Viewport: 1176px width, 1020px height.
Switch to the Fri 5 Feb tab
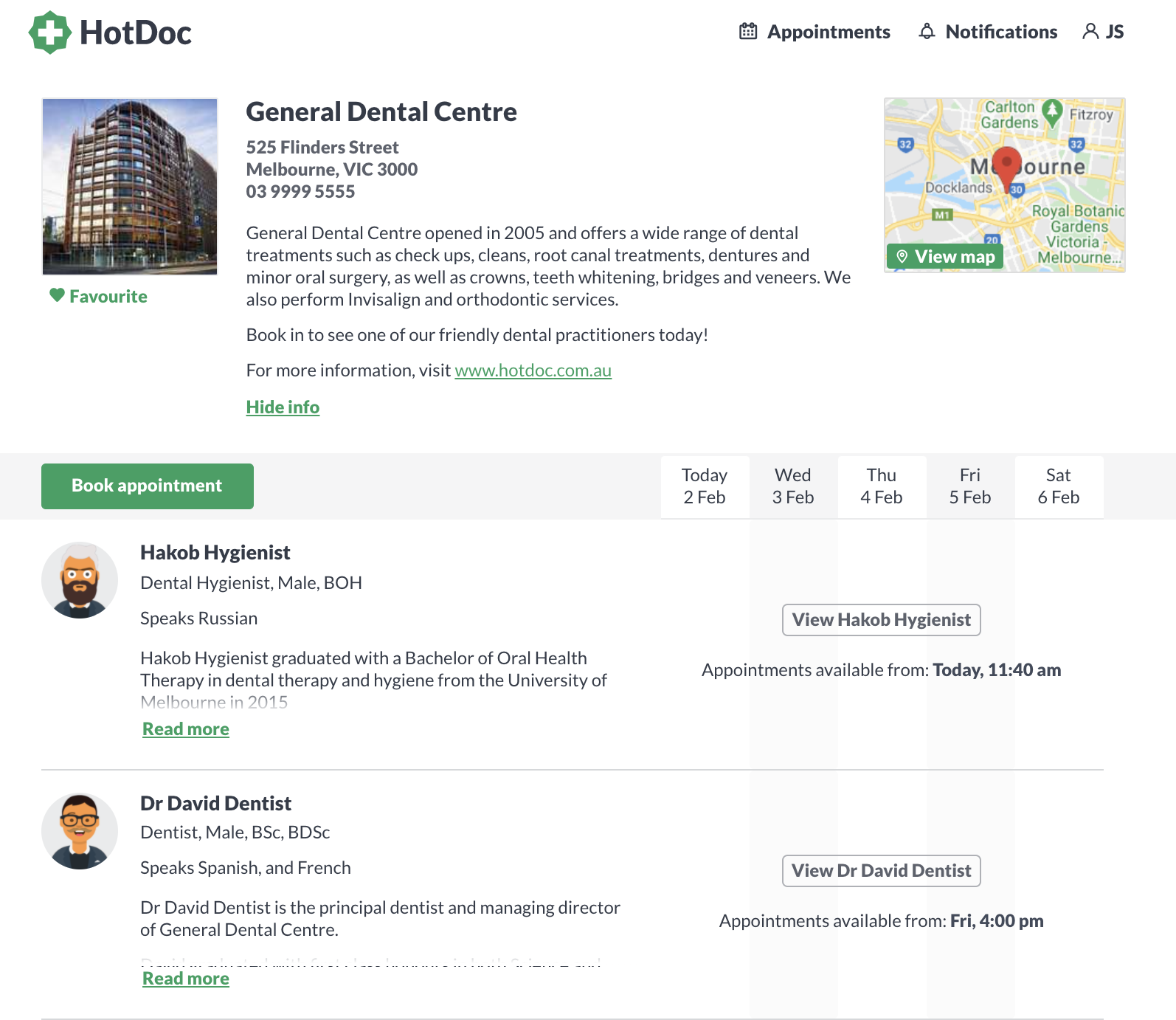click(970, 486)
